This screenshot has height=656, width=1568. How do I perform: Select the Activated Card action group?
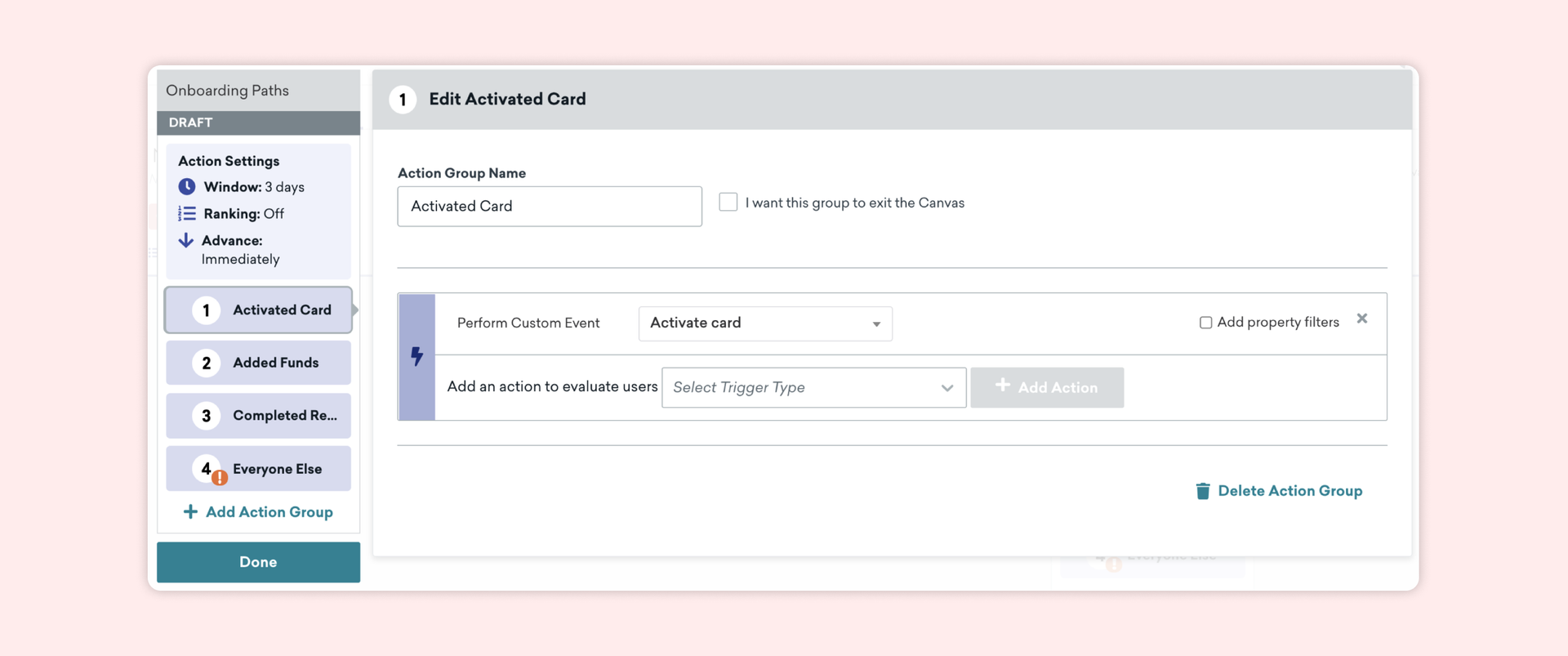[x=258, y=310]
